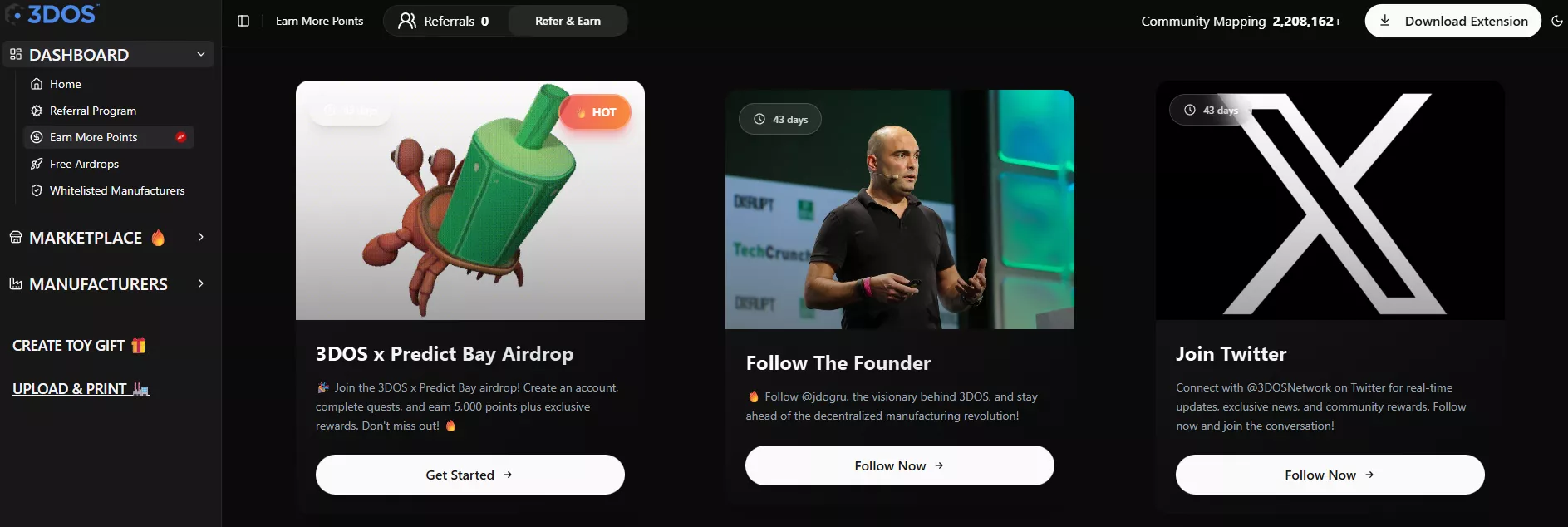Image resolution: width=1568 pixels, height=527 pixels.
Task: Expand the MANUFACTURERS section arrow
Action: 200,283
